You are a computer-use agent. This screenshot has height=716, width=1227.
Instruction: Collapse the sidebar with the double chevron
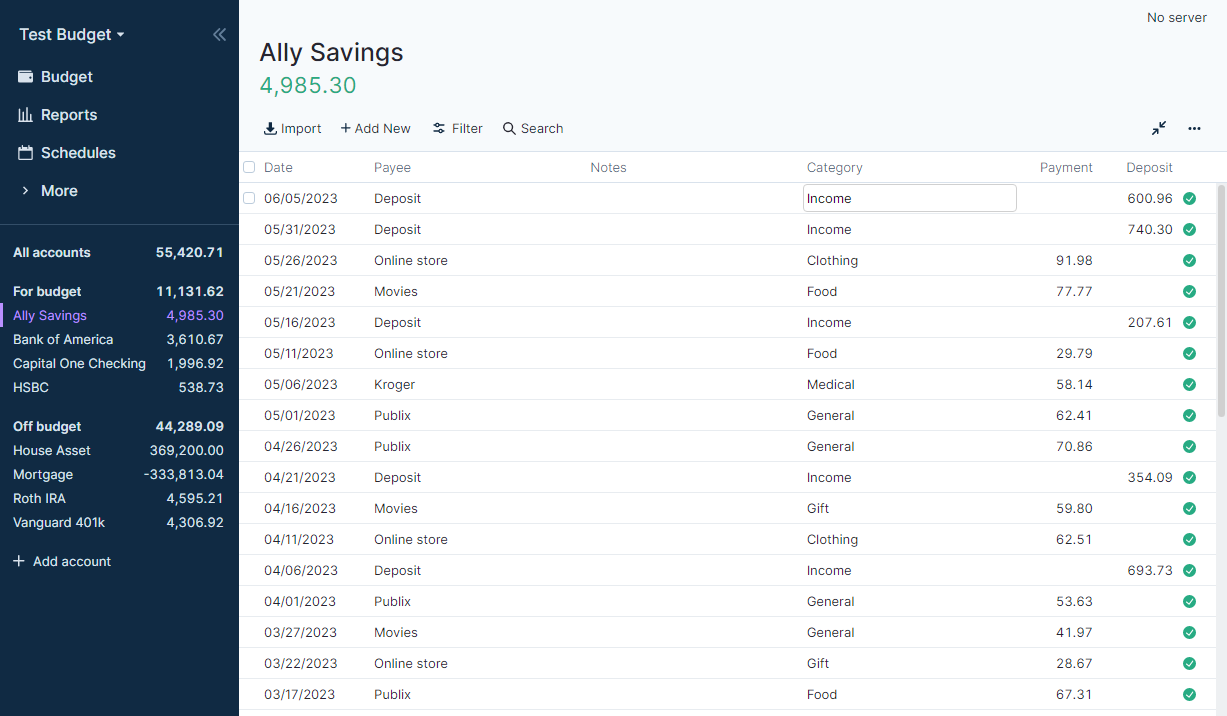point(219,34)
